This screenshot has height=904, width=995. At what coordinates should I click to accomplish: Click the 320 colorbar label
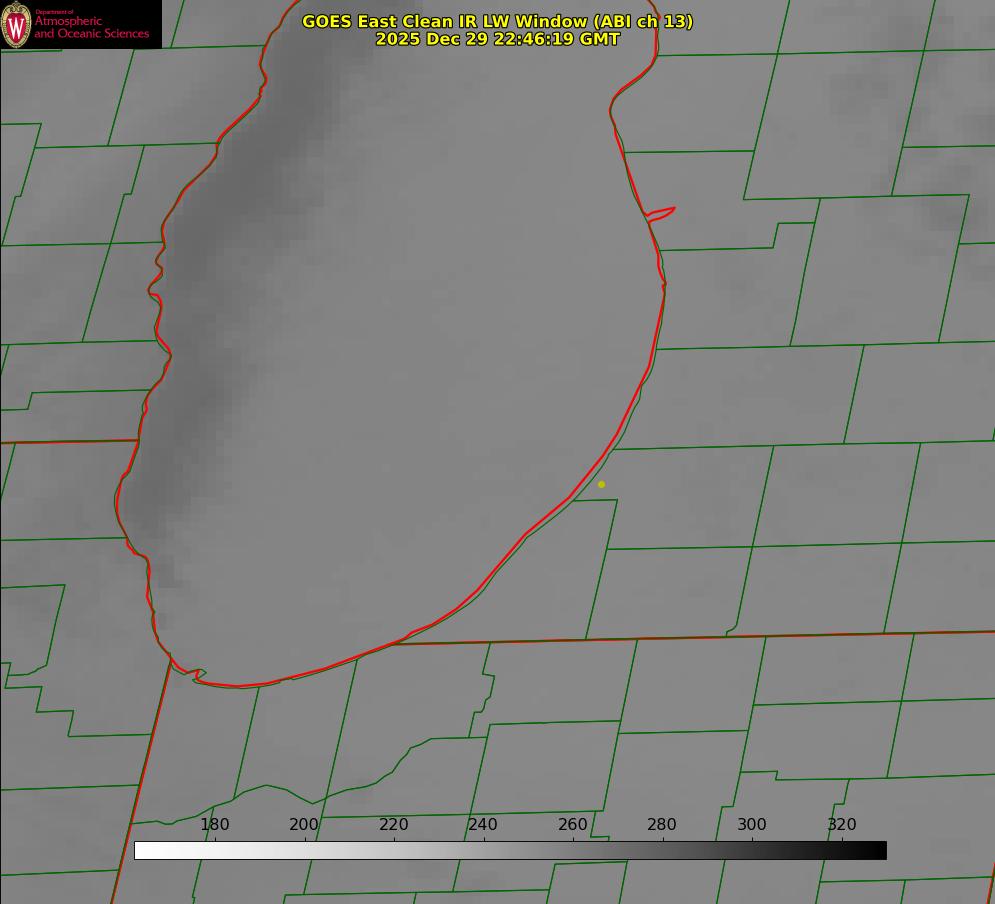coord(842,824)
